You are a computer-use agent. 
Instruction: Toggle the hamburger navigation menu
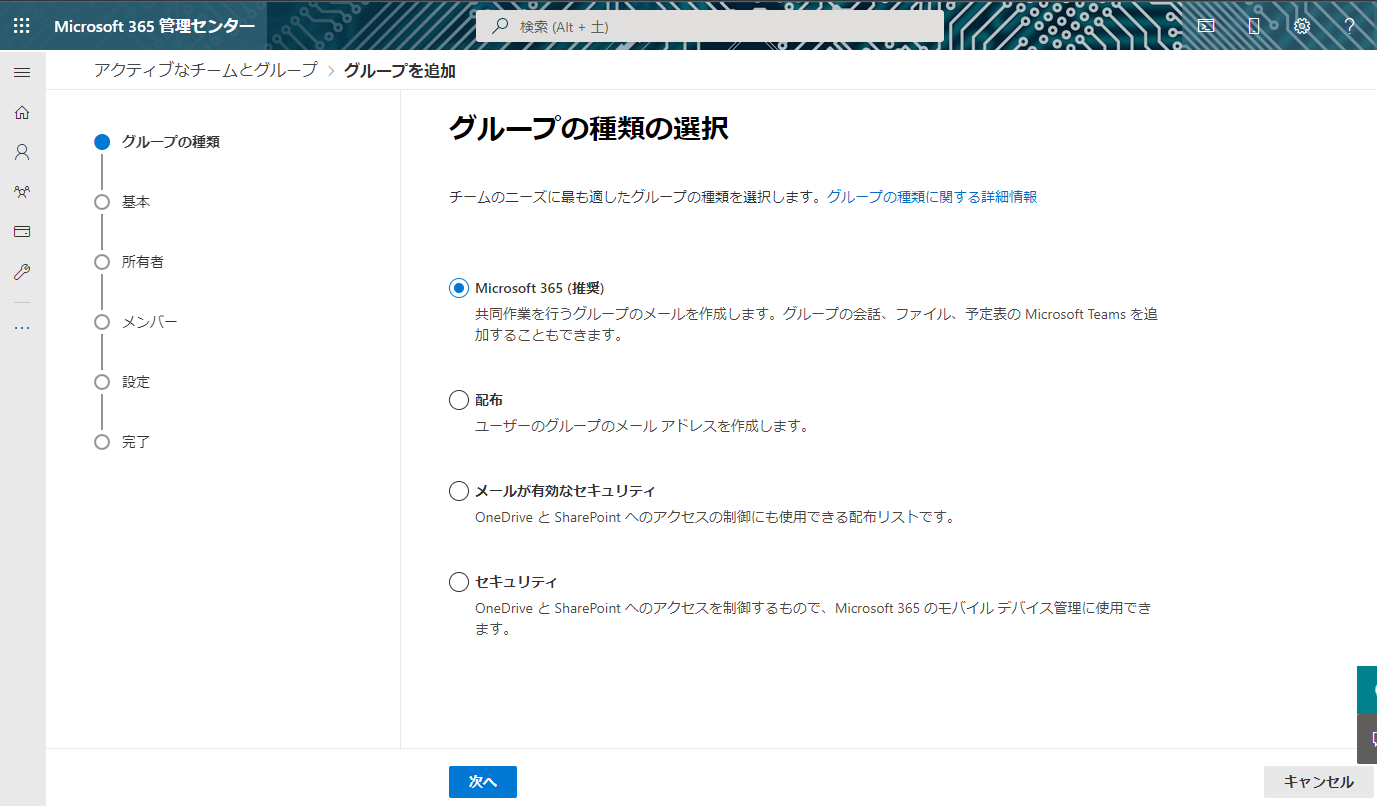coord(22,72)
